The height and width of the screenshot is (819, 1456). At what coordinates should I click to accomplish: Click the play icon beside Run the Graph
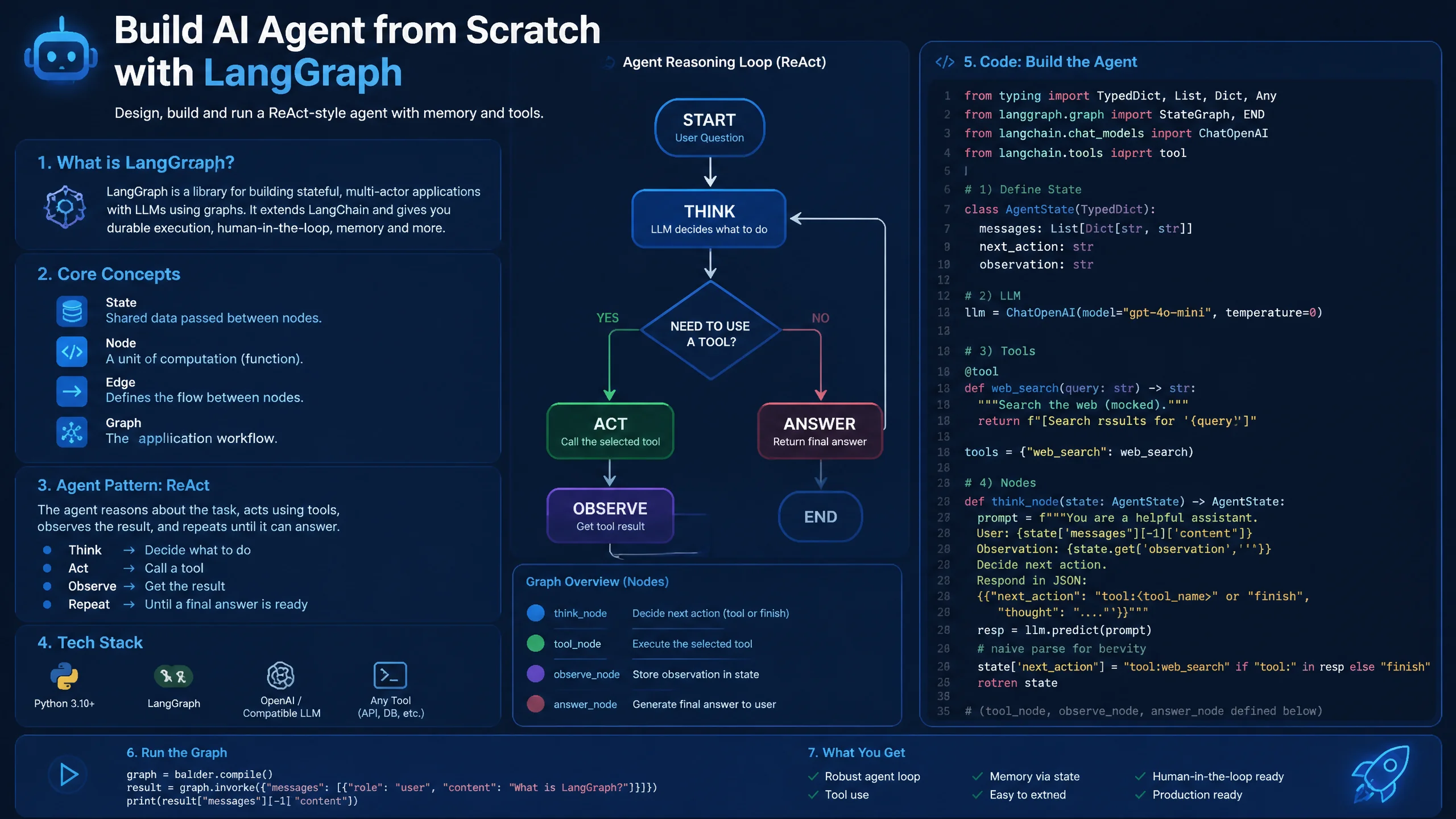click(x=68, y=775)
